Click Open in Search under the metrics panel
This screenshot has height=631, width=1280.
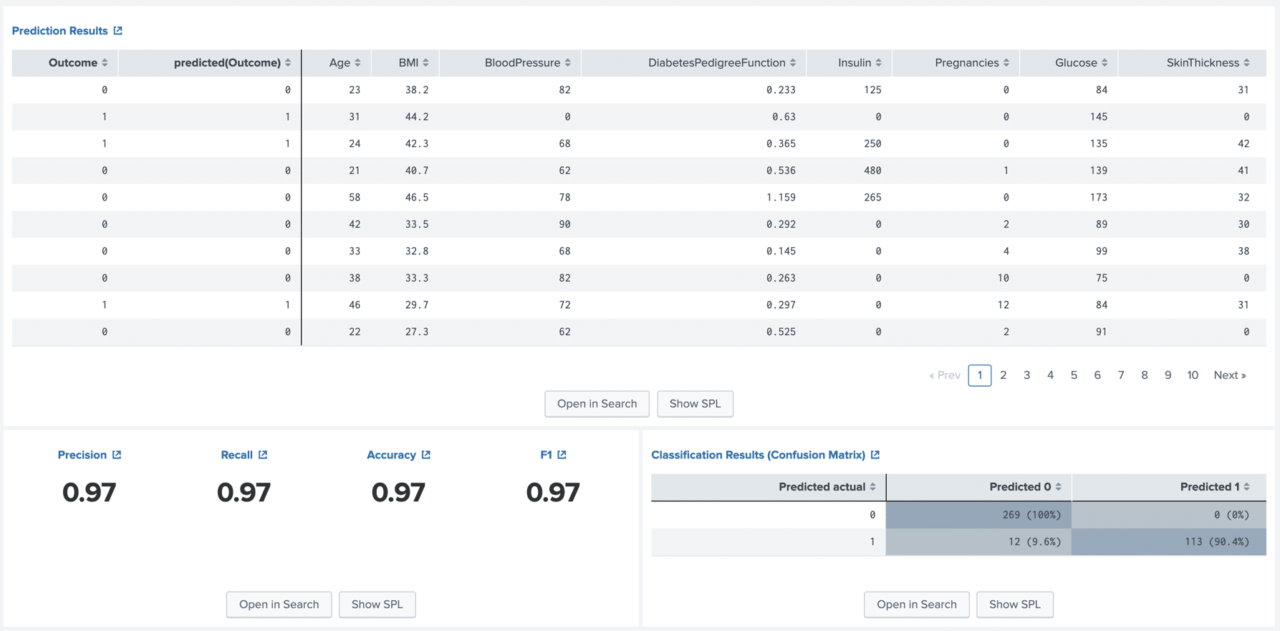279,604
